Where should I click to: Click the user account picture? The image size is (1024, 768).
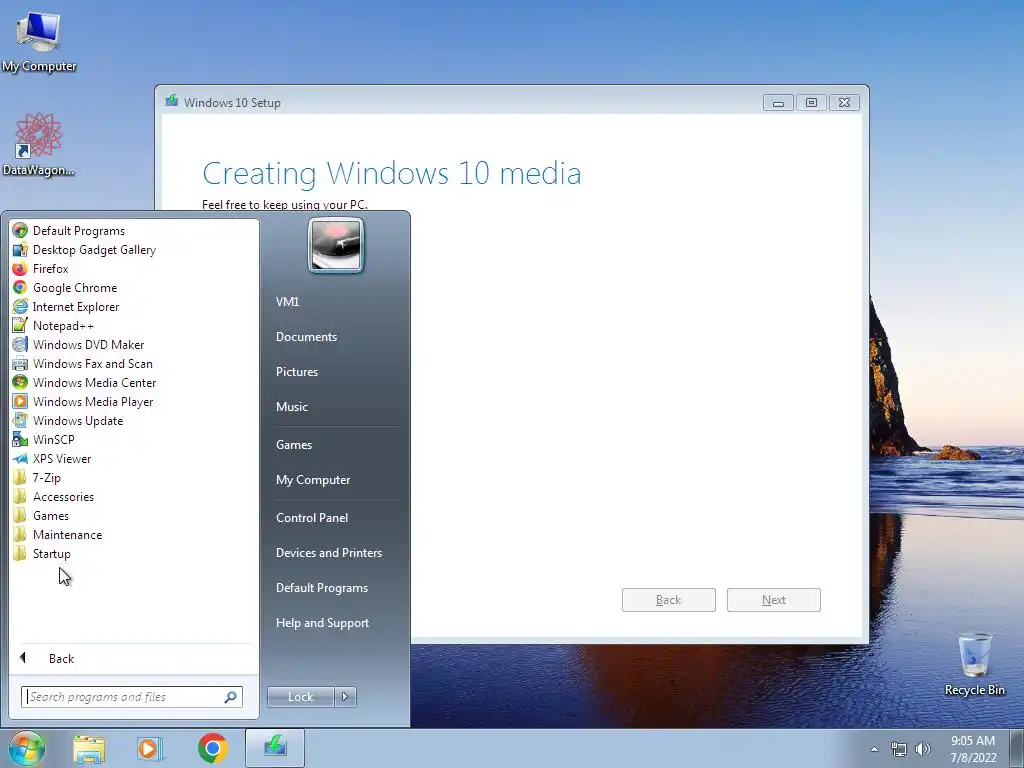(x=336, y=245)
